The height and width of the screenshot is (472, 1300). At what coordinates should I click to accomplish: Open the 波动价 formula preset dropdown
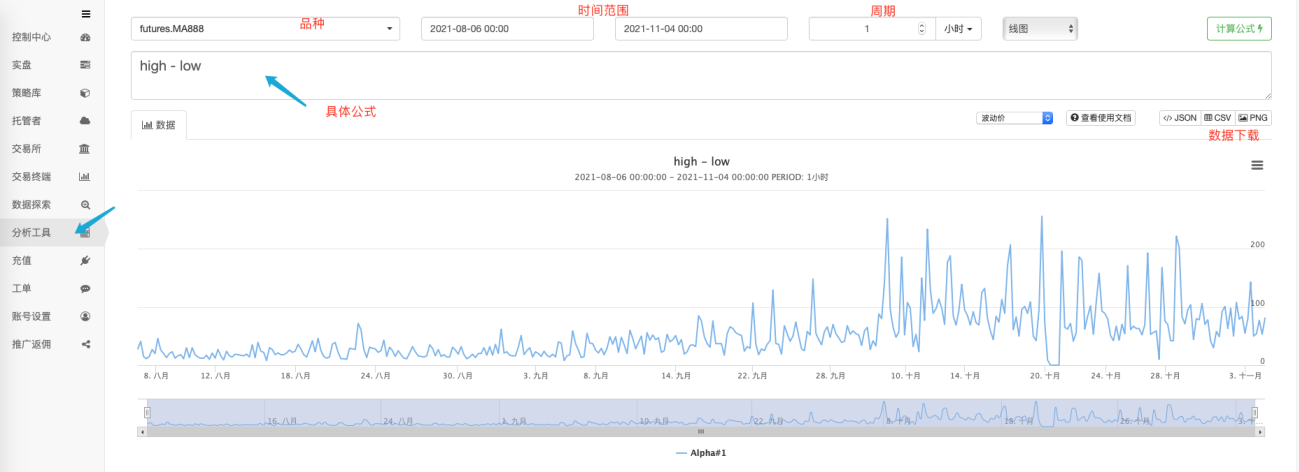click(1015, 118)
